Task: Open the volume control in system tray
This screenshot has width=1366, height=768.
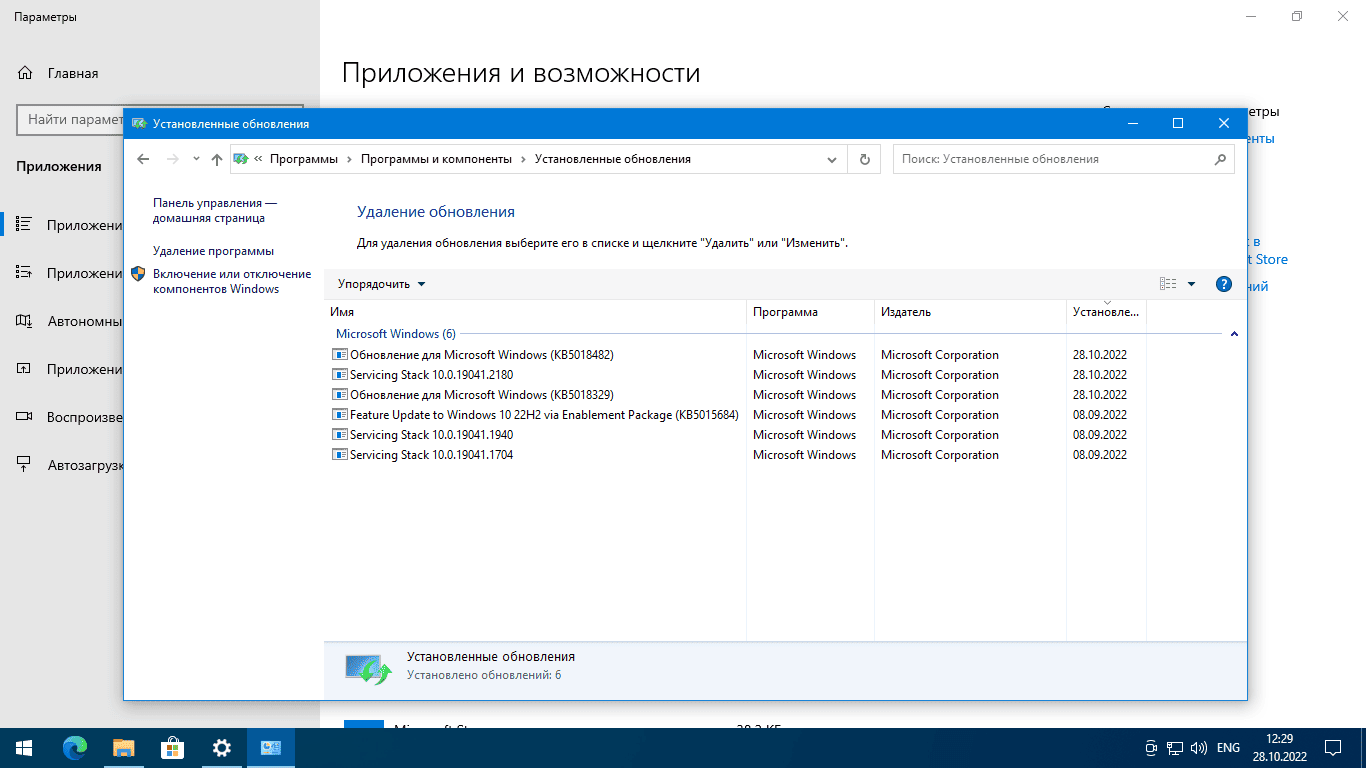Action: pyautogui.click(x=1198, y=748)
